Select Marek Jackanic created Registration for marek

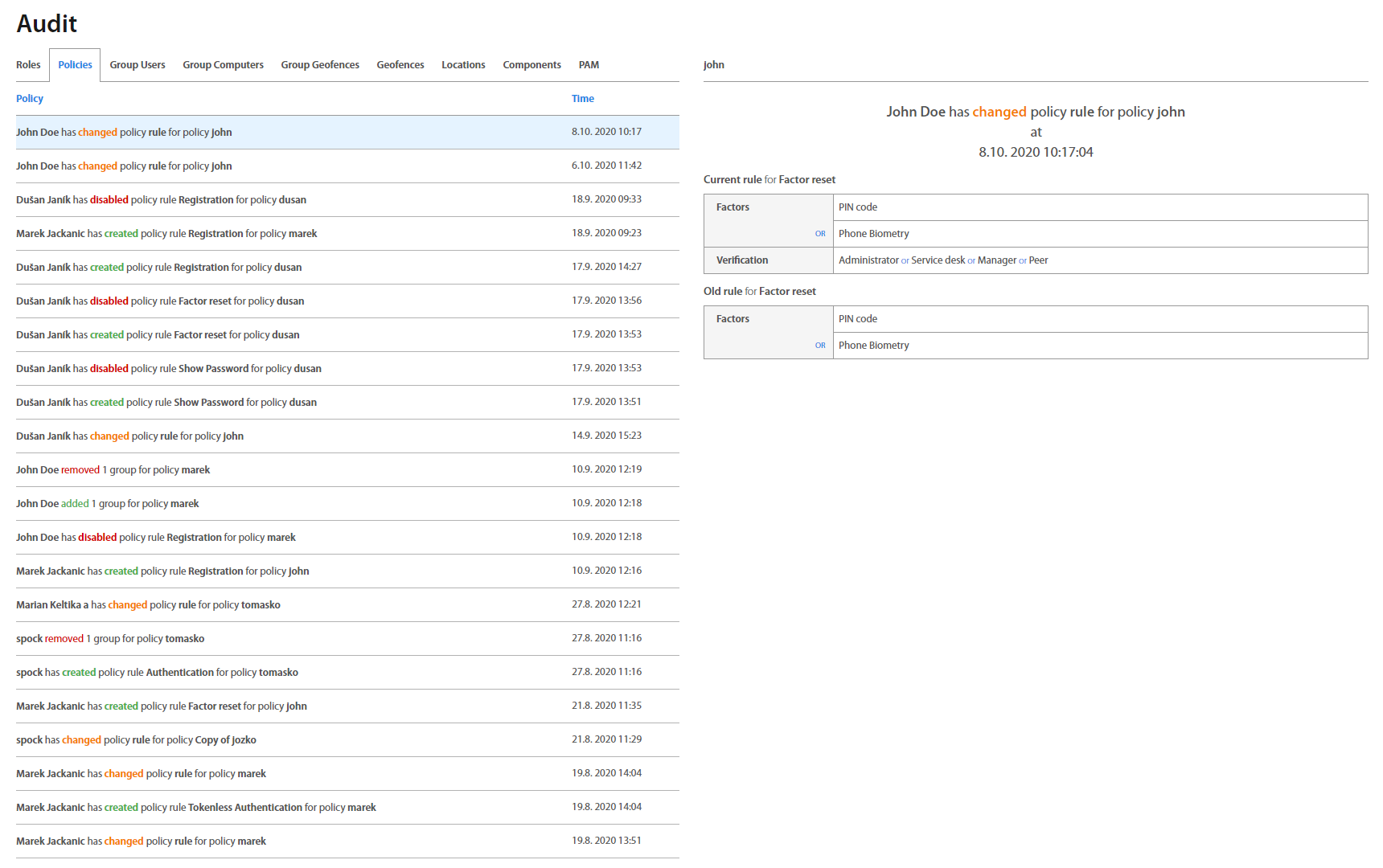click(166, 234)
